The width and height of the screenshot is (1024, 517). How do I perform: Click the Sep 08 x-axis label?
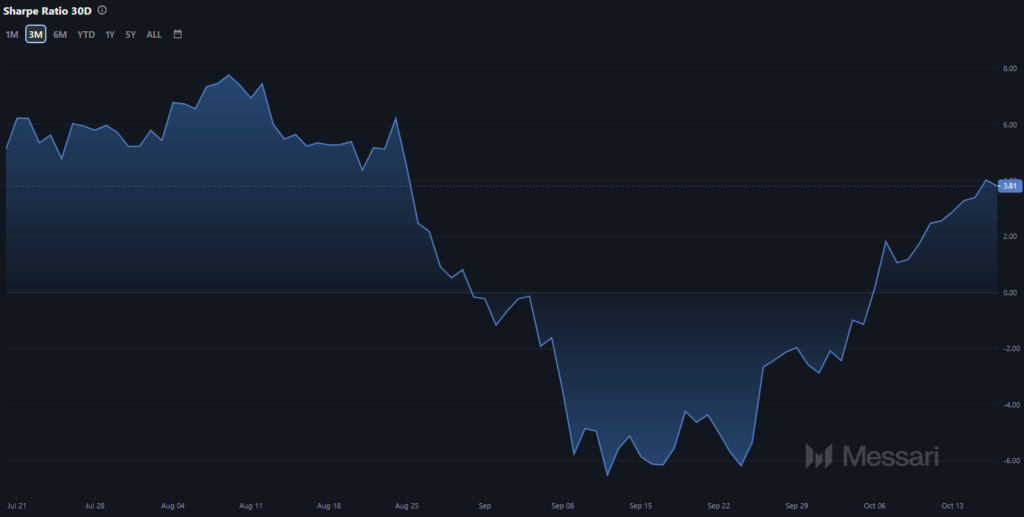pyautogui.click(x=562, y=506)
